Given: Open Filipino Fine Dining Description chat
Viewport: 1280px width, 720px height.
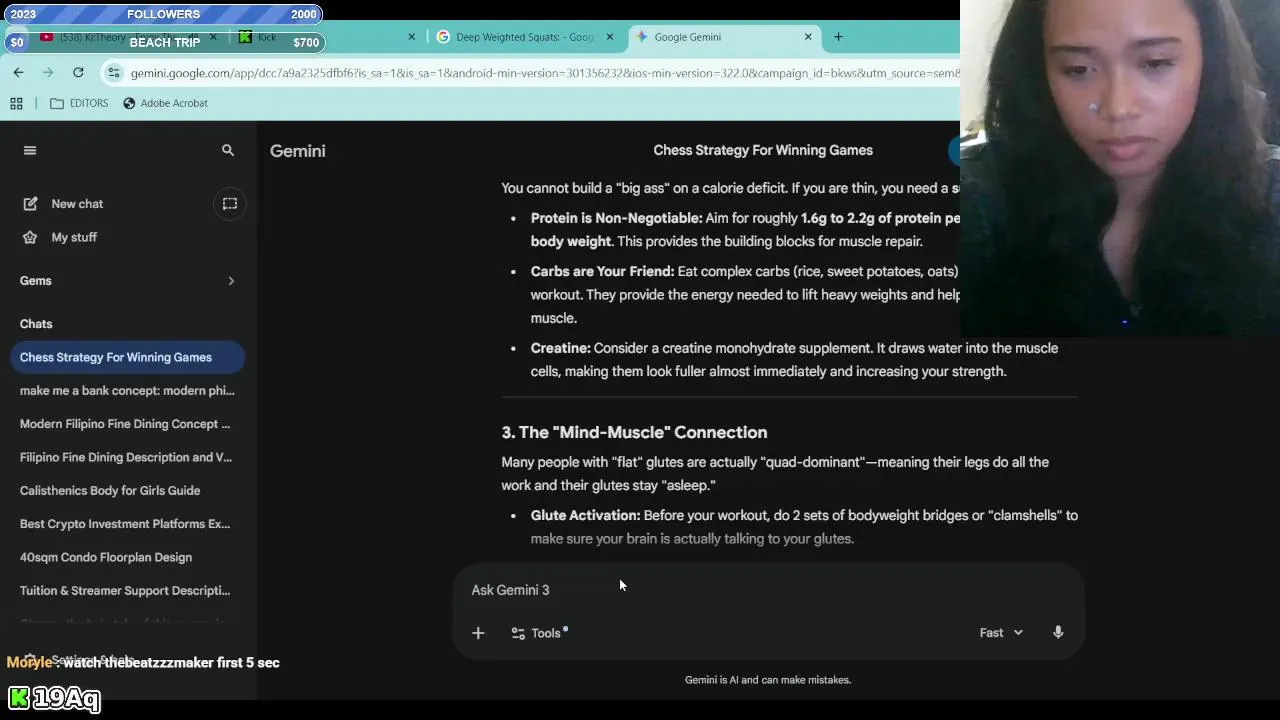Looking at the screenshot, I should pyautogui.click(x=127, y=457).
